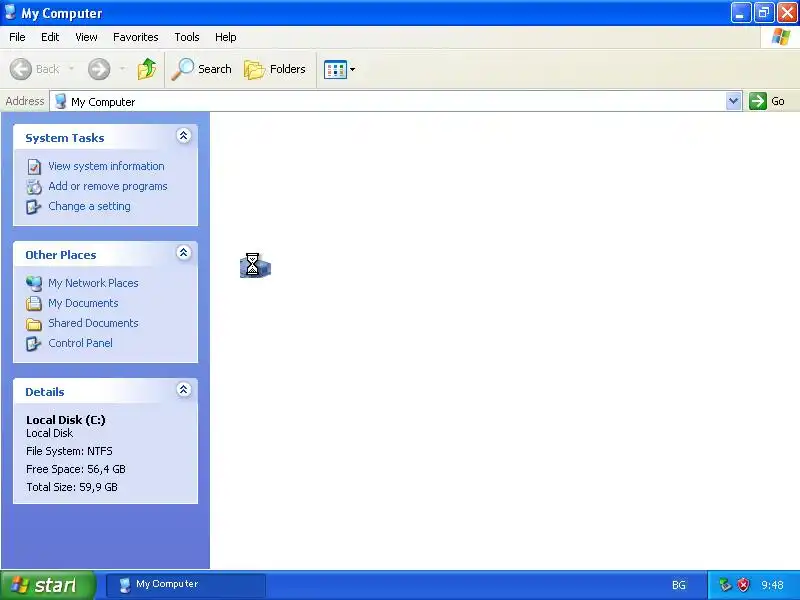
Task: Open the Search toolbar button
Action: coord(202,69)
